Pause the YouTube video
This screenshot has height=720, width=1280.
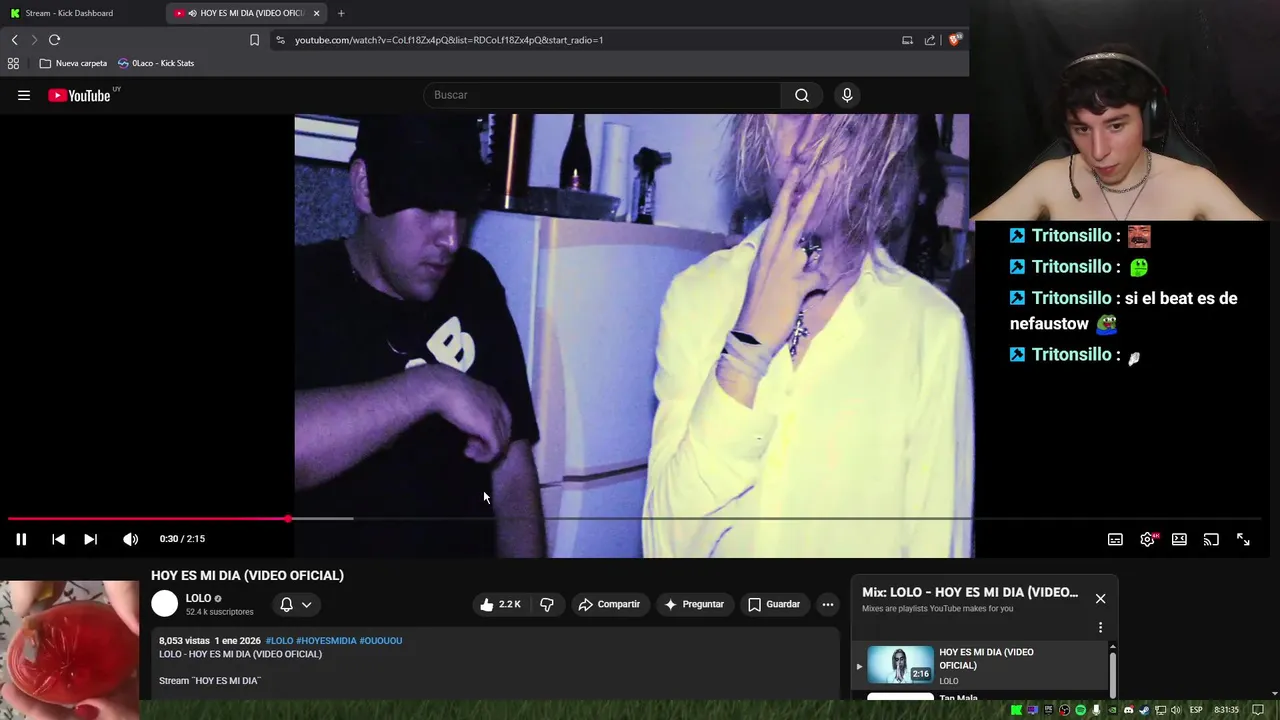pos(21,539)
